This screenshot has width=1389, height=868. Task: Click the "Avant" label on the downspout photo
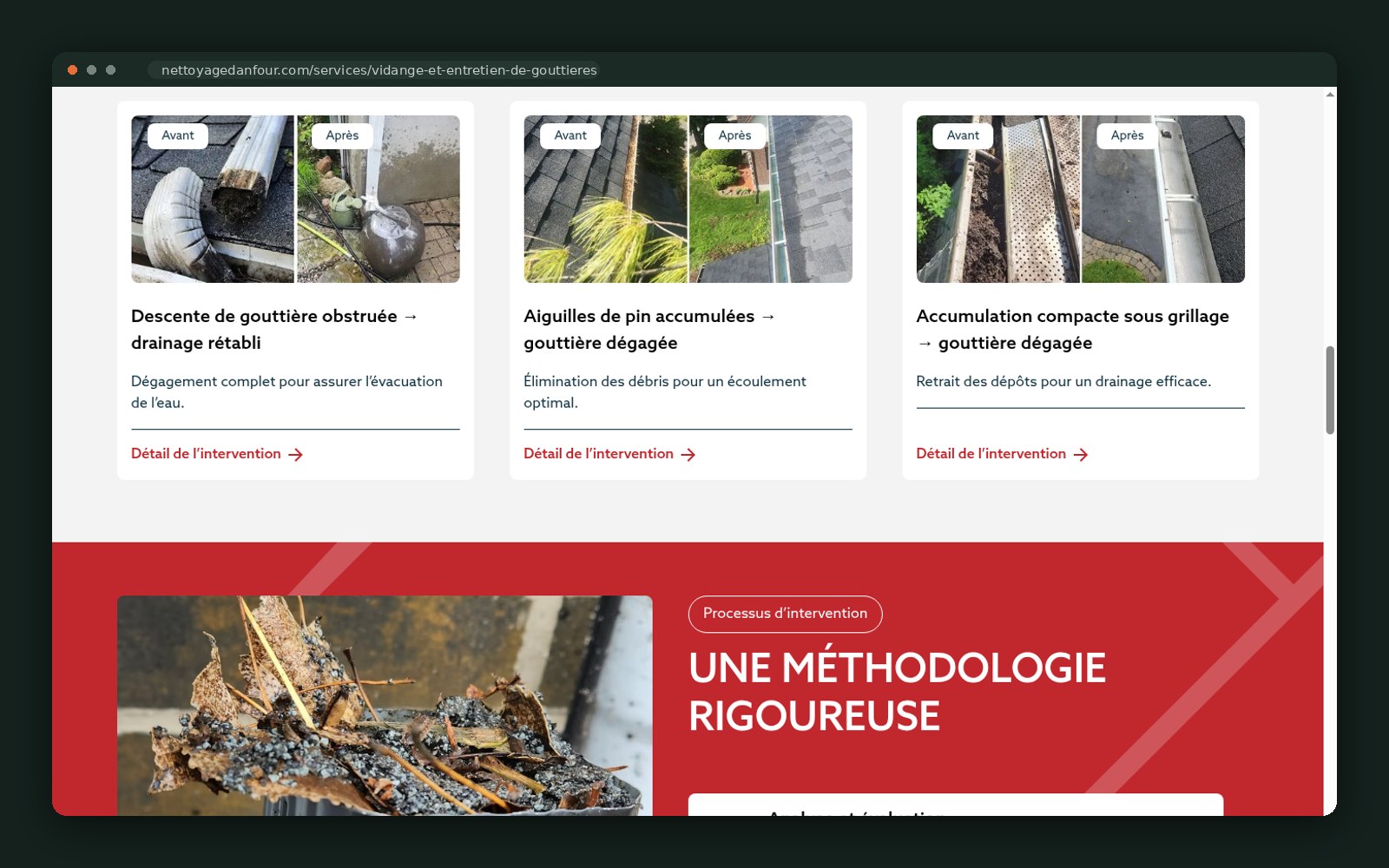pyautogui.click(x=178, y=135)
